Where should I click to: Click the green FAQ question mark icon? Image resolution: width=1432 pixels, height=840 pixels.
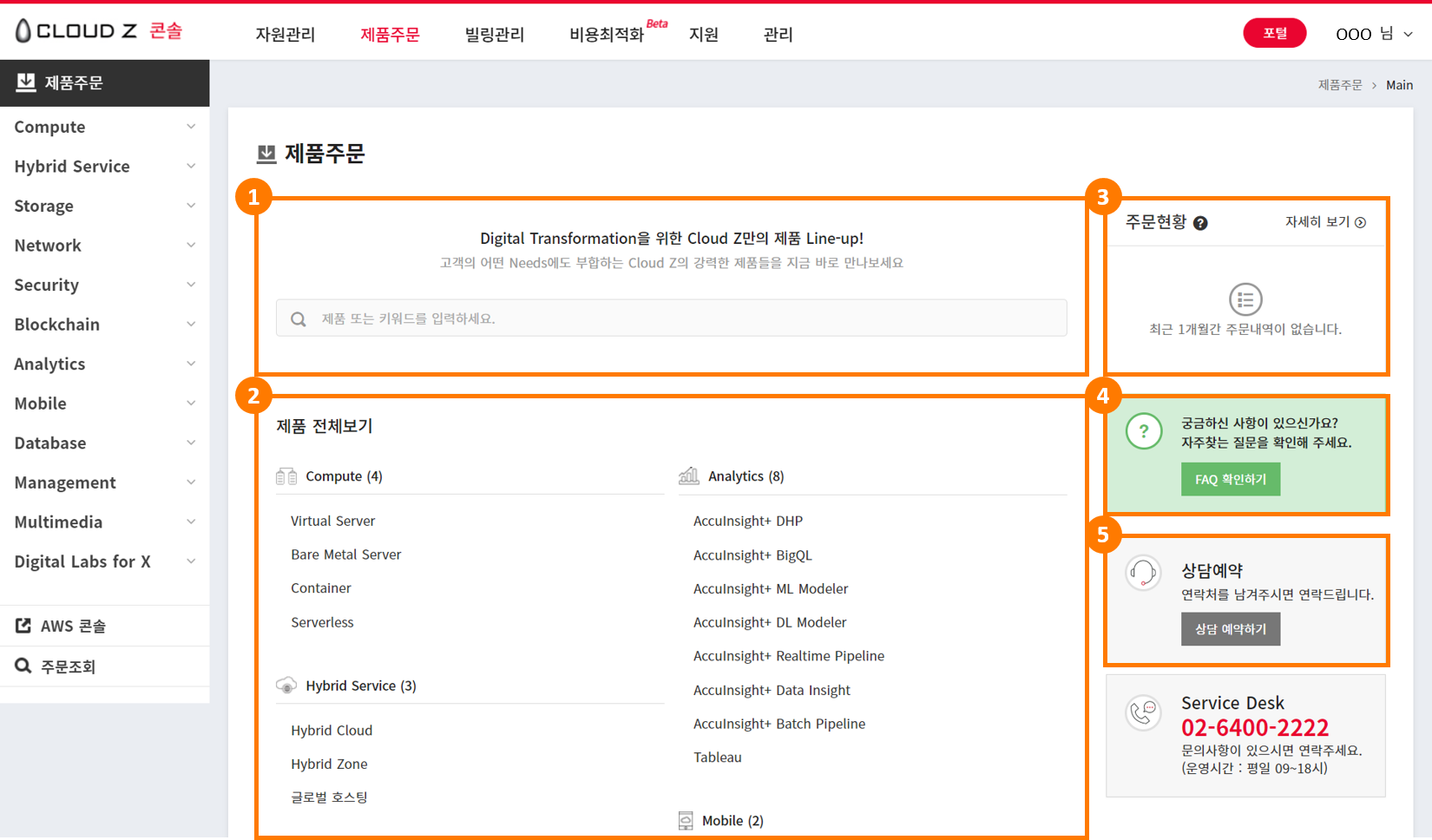1144,430
